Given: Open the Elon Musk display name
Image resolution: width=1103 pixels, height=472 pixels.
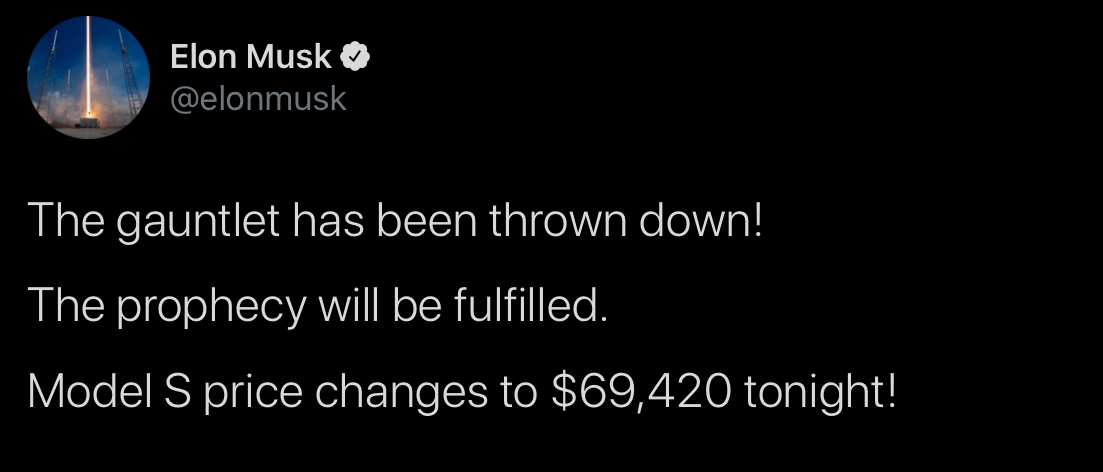Looking at the screenshot, I should 250,58.
